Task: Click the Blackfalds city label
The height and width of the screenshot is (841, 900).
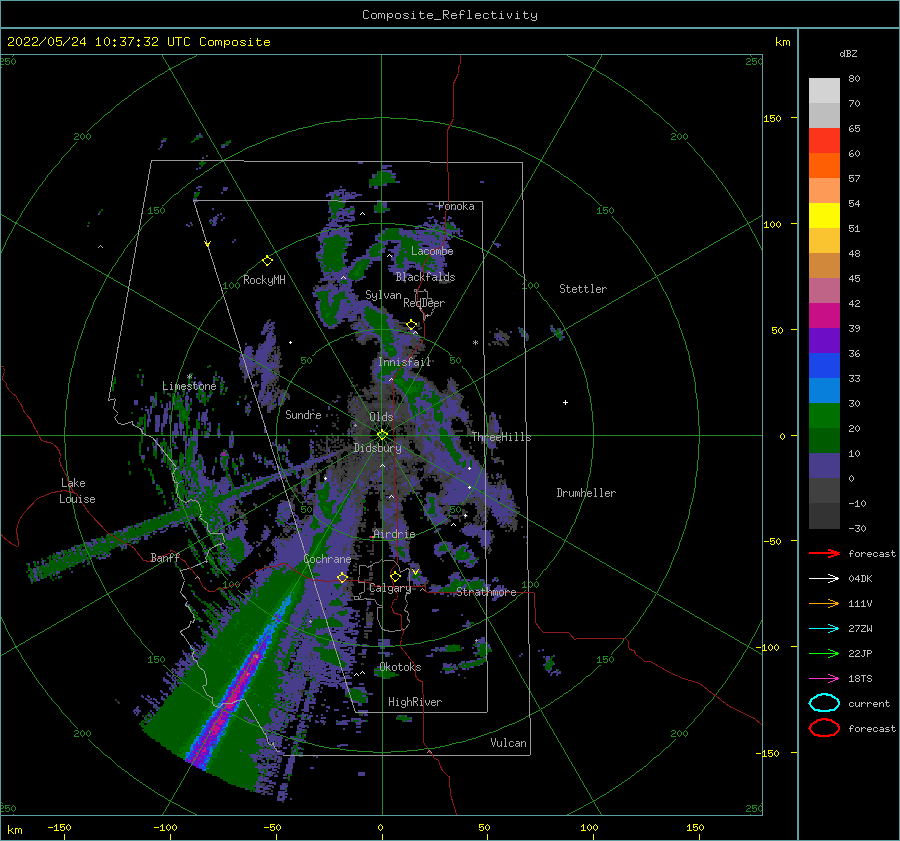Action: (x=425, y=277)
